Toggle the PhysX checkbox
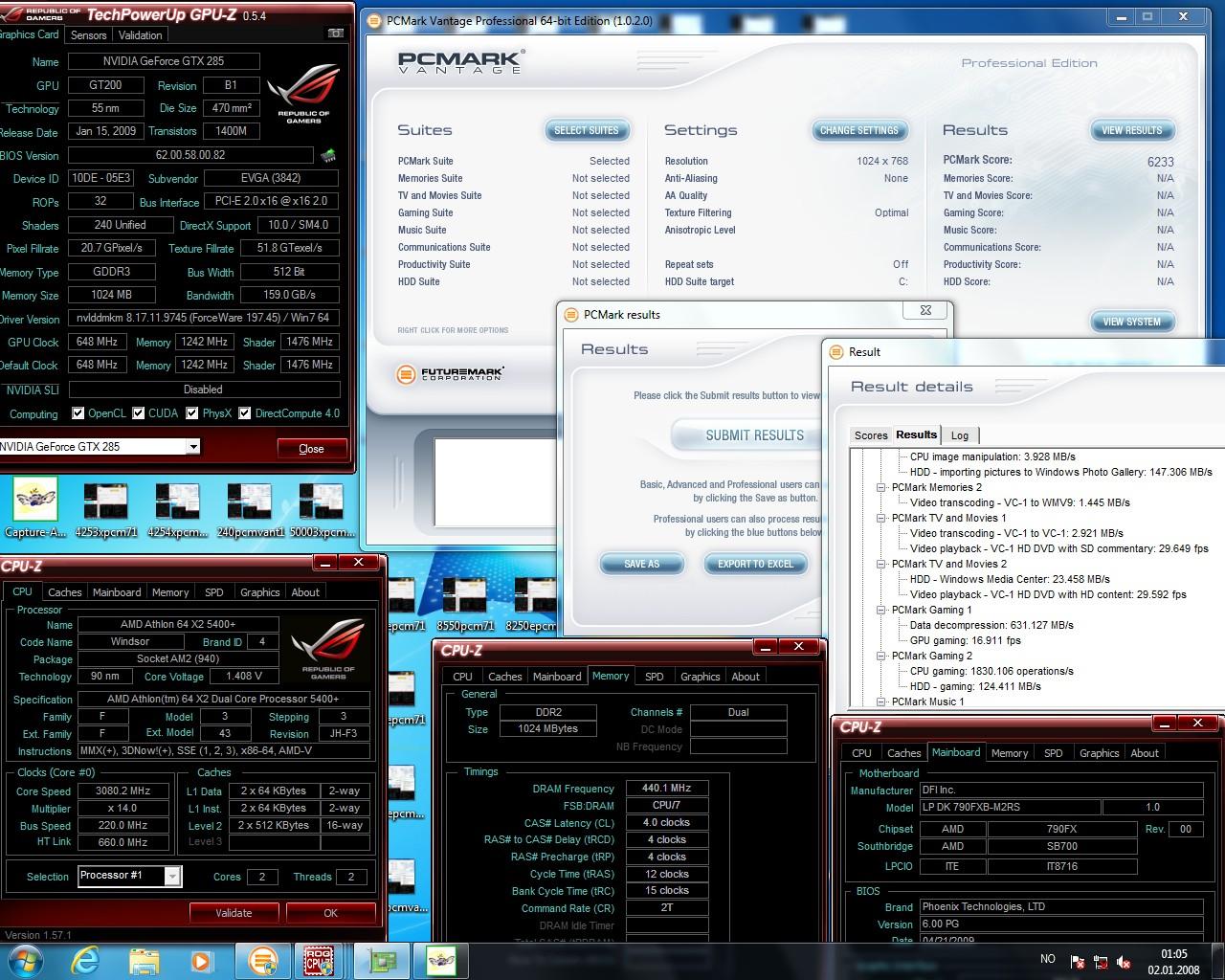The height and width of the screenshot is (980, 1225). coord(192,413)
